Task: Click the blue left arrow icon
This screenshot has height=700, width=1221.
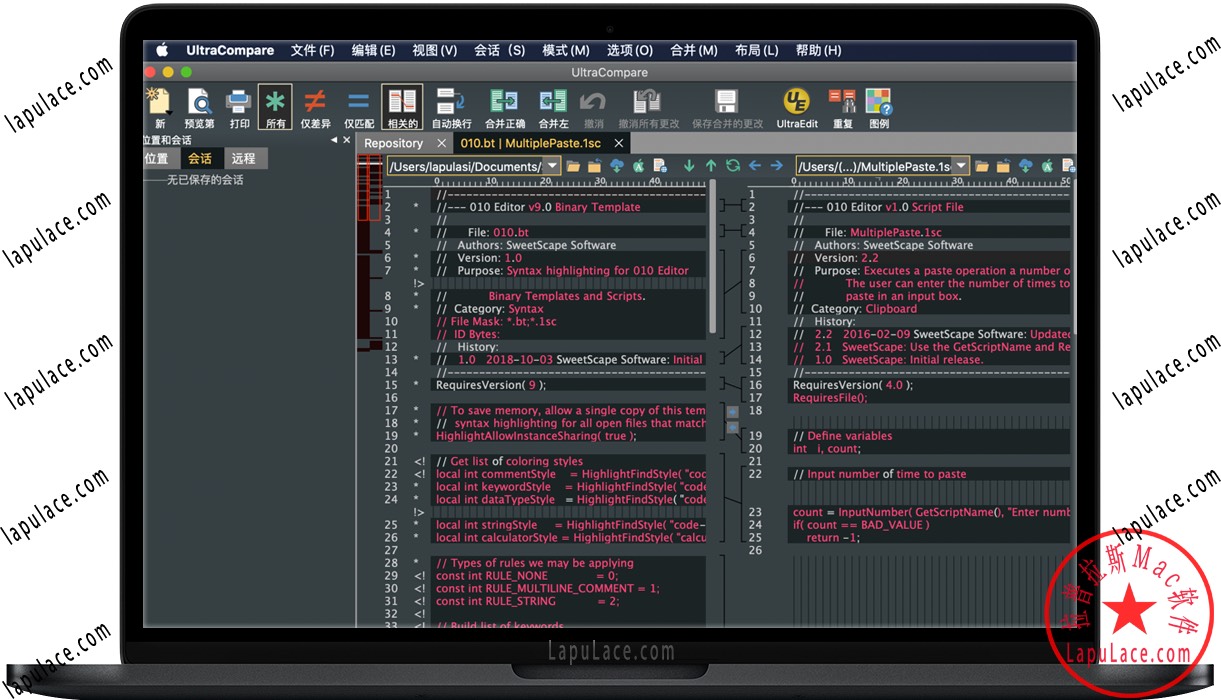Action: coord(755,166)
